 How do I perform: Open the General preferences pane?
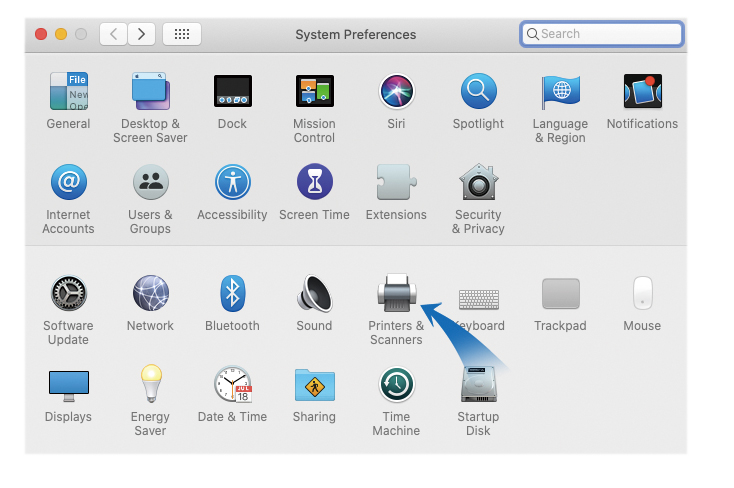69,91
